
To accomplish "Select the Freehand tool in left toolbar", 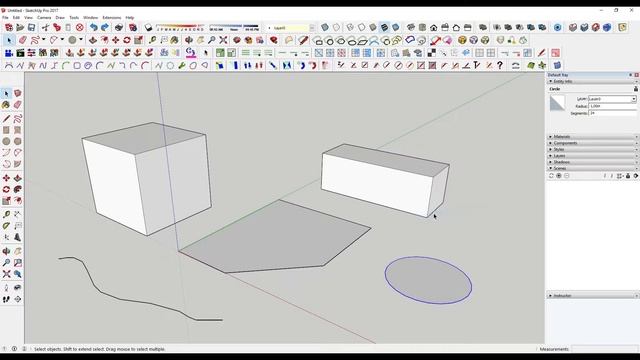I will coord(18,119).
